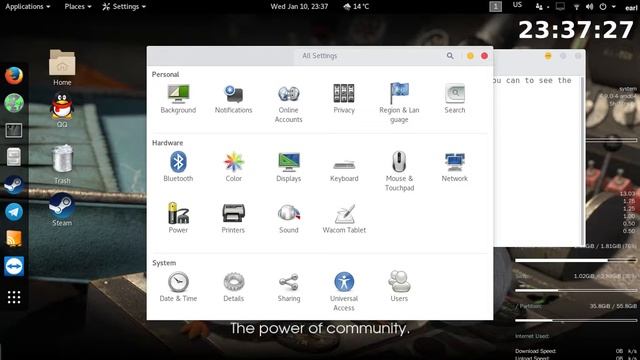Open the files drawer icon in dock

pos(14,157)
